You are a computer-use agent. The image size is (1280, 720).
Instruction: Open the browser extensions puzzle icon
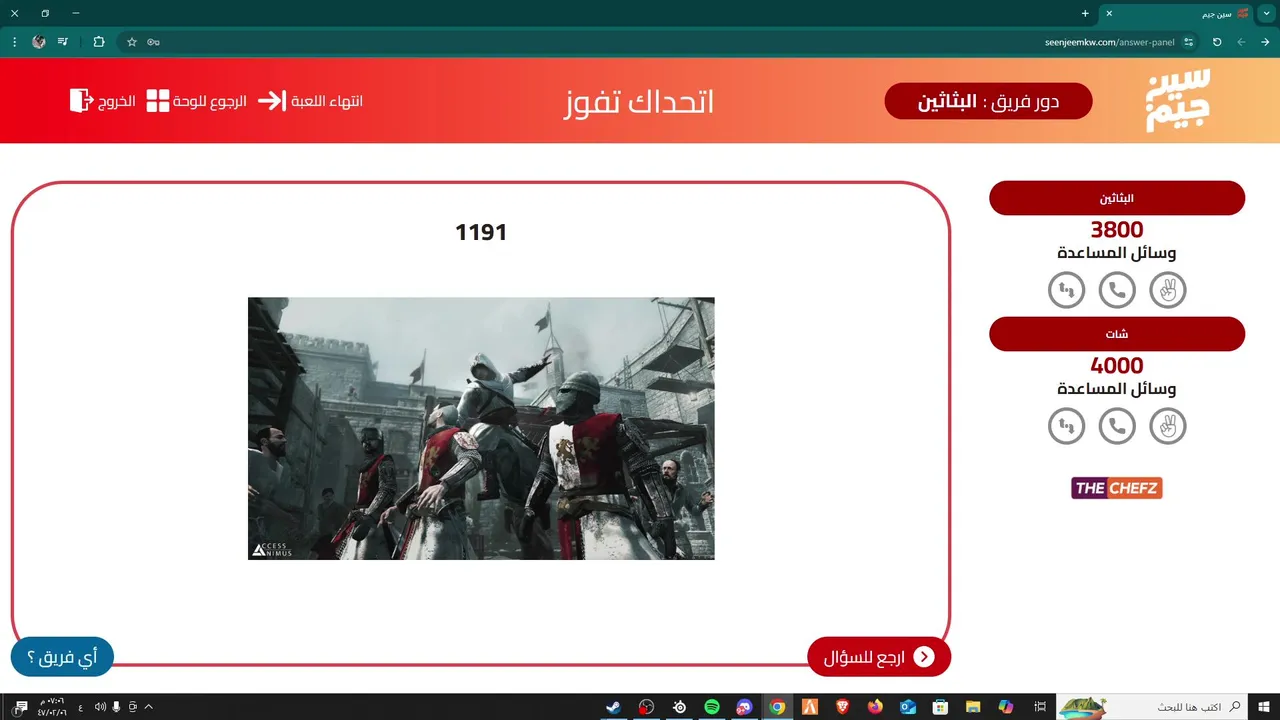(x=98, y=42)
